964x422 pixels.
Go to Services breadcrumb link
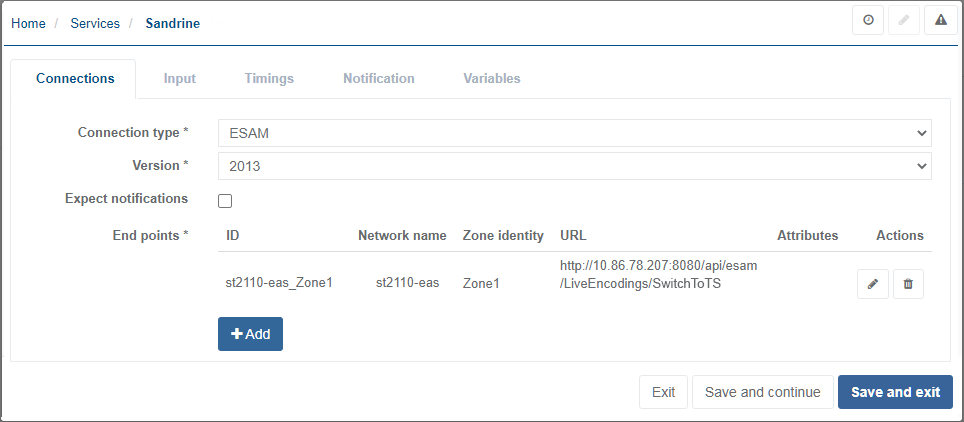[x=95, y=23]
